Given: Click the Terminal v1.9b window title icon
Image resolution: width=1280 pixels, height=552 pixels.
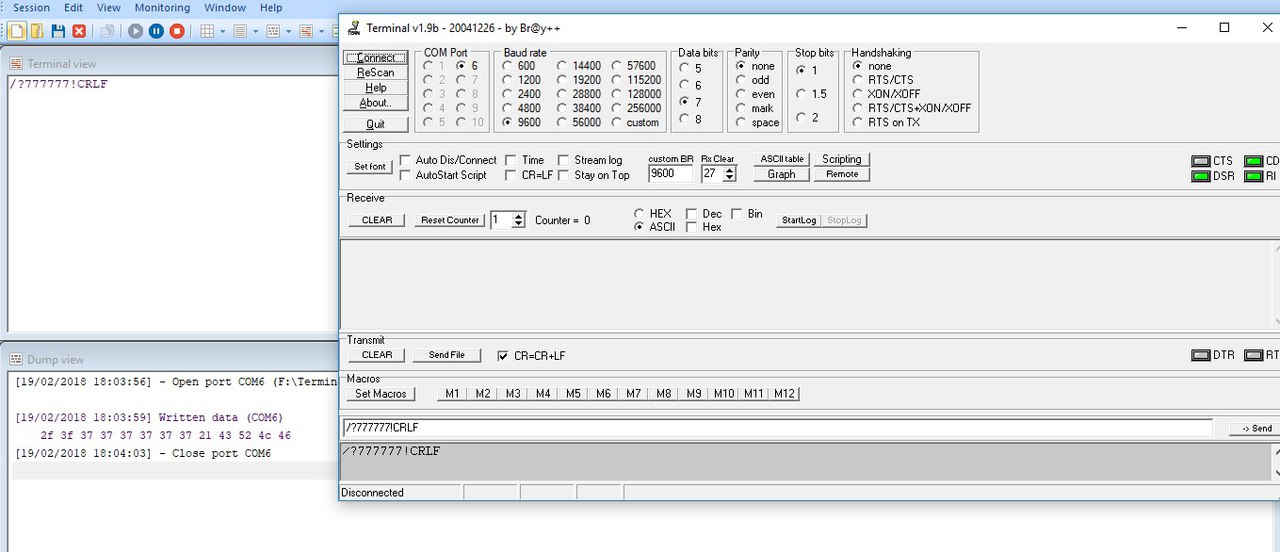Looking at the screenshot, I should [354, 27].
